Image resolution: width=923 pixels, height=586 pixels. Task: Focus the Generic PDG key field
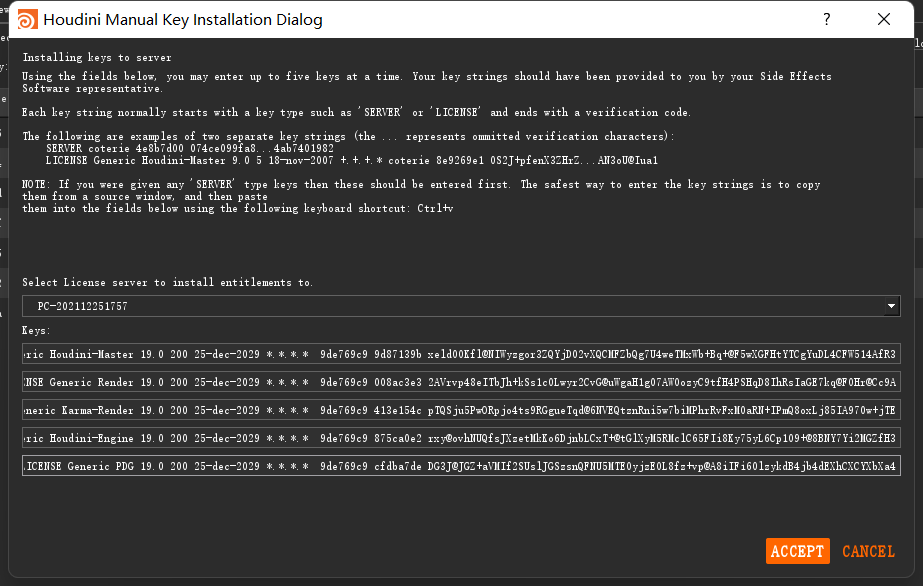460,466
